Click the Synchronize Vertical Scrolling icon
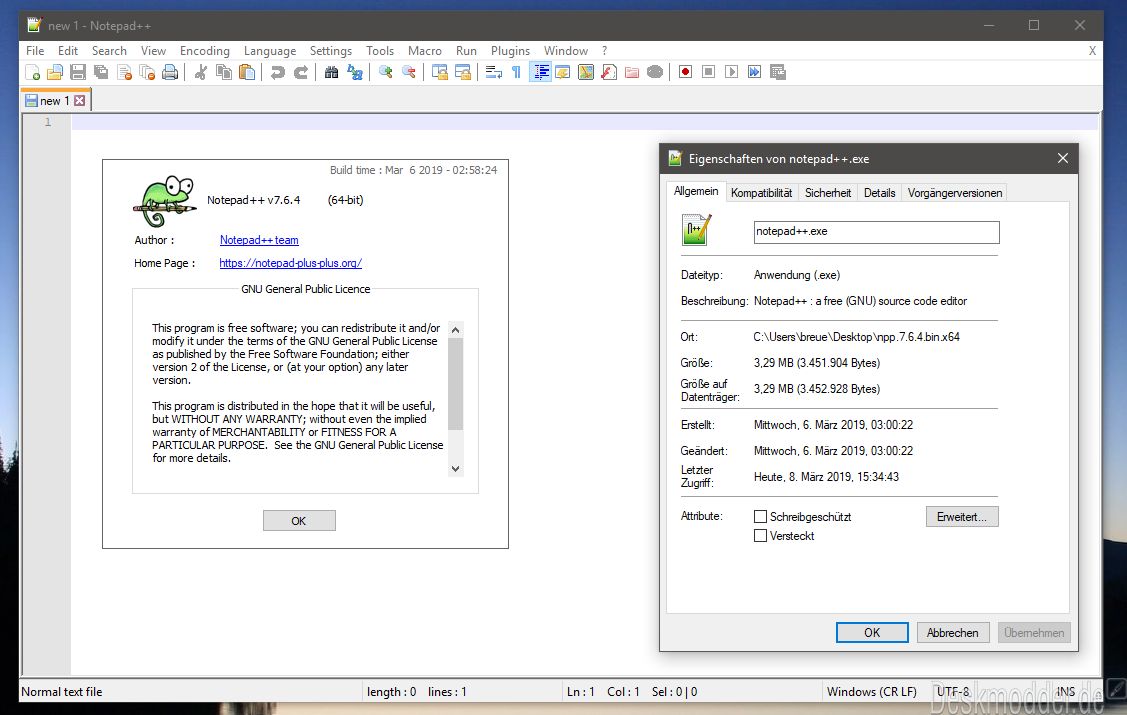The height and width of the screenshot is (715, 1127). coord(439,72)
